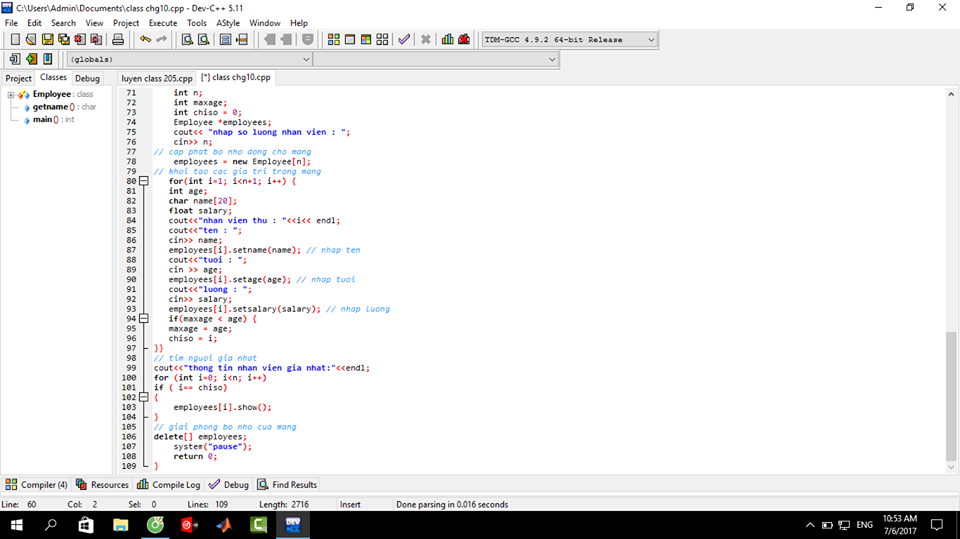Toggle code fold at line 80
The width and height of the screenshot is (960, 539).
tap(145, 181)
